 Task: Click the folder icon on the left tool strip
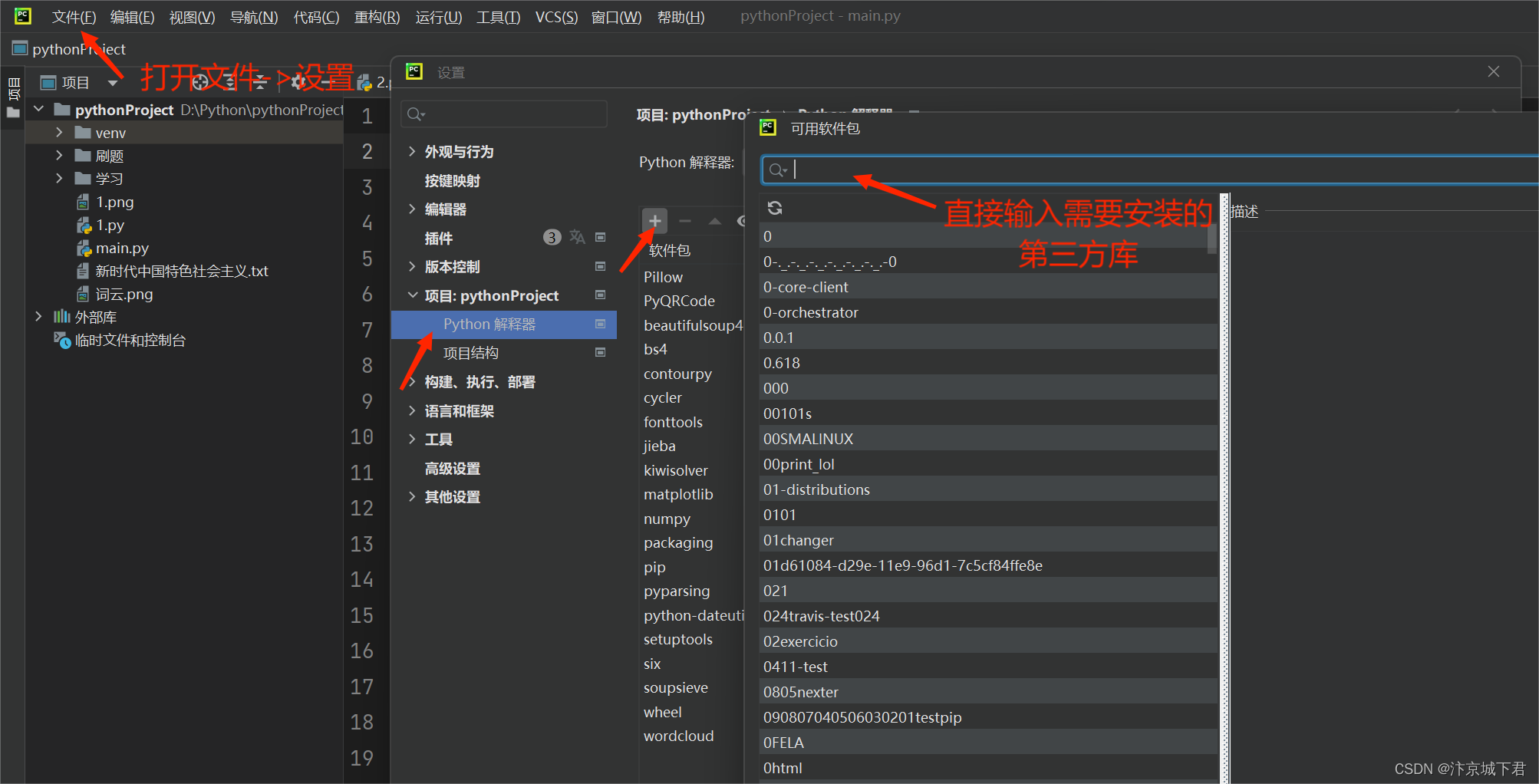pos(13,113)
